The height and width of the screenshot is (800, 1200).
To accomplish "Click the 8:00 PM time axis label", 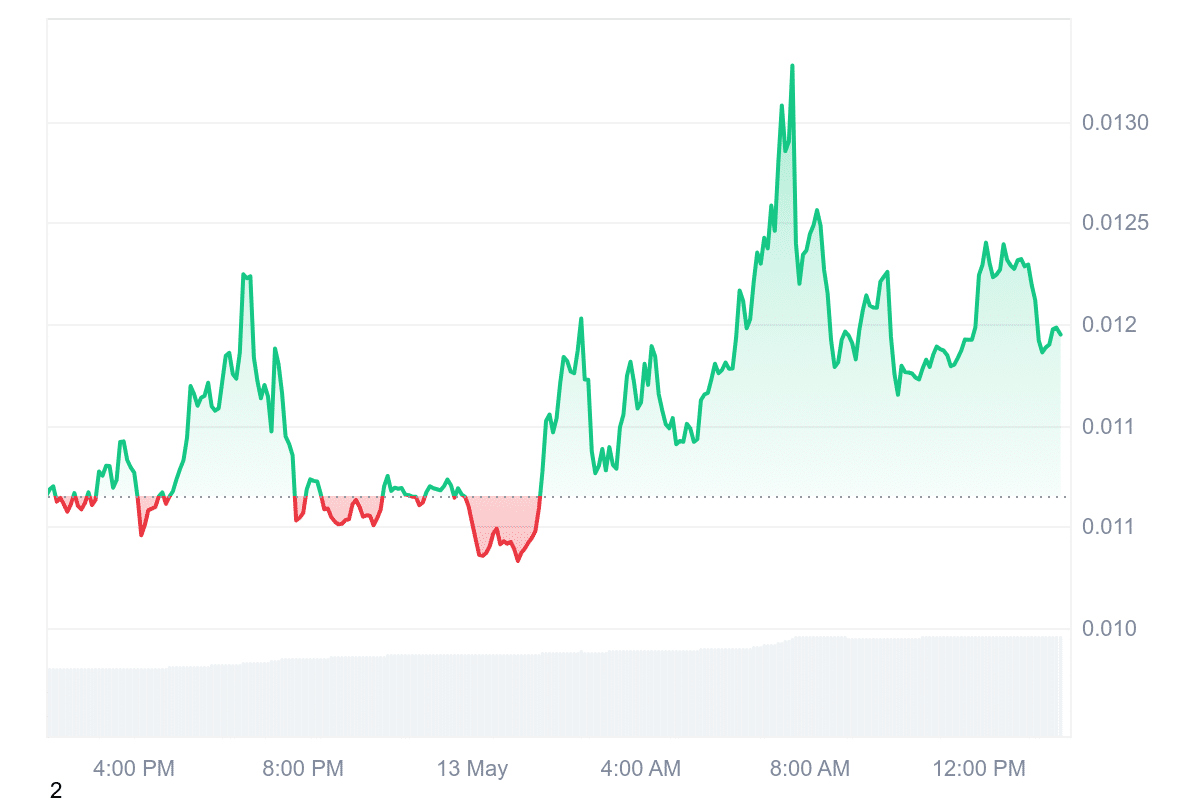I will pos(303,769).
